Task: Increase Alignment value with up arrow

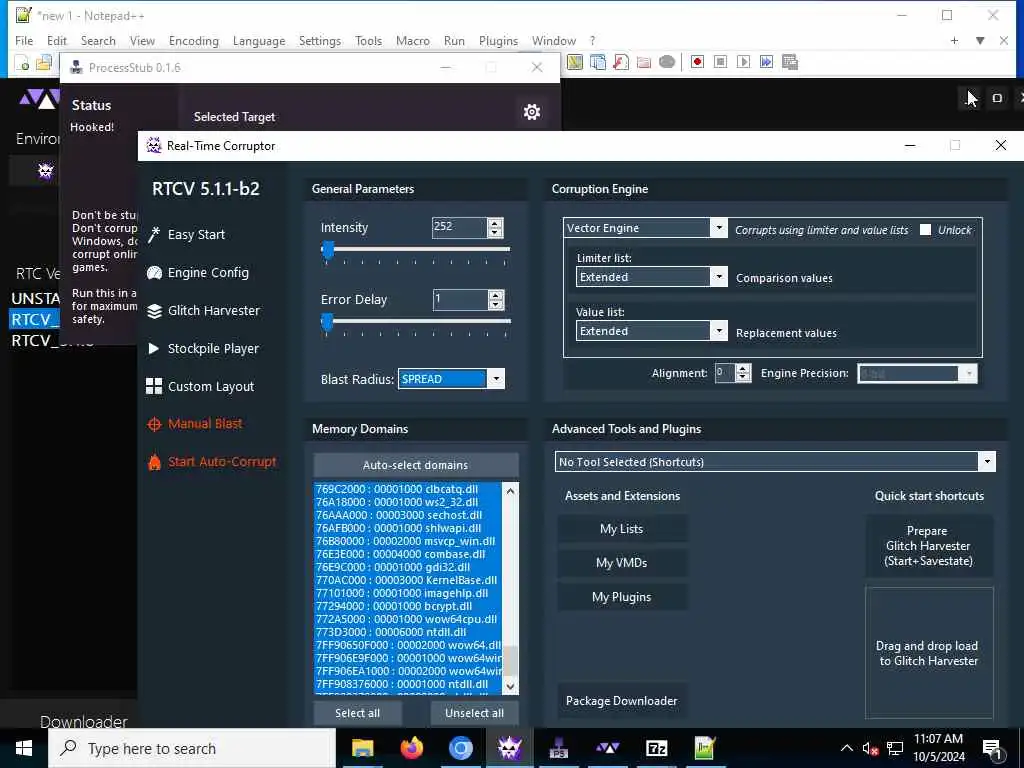Action: click(742, 368)
